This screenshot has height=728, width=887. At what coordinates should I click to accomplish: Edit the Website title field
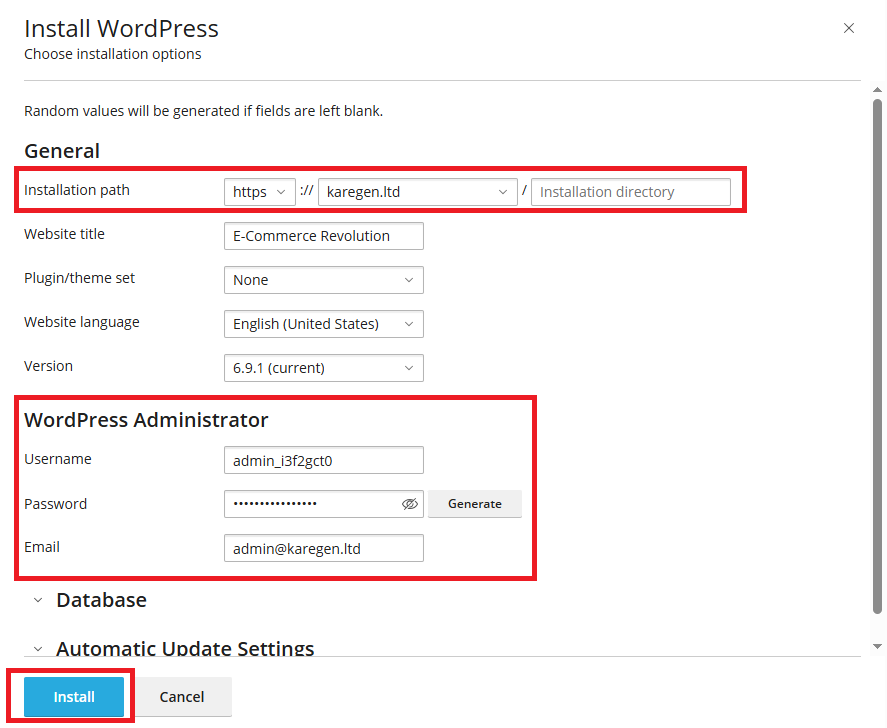(x=323, y=236)
